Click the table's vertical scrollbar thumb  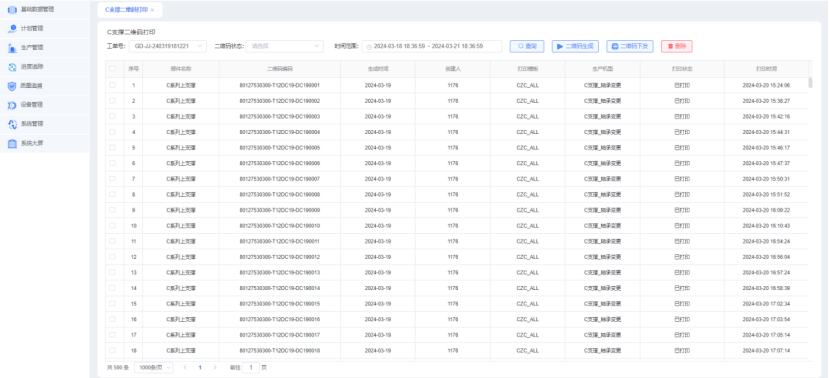pos(810,82)
